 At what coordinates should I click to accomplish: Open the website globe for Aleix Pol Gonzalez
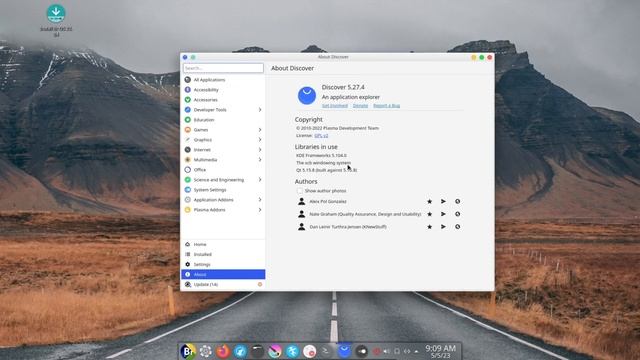point(458,201)
